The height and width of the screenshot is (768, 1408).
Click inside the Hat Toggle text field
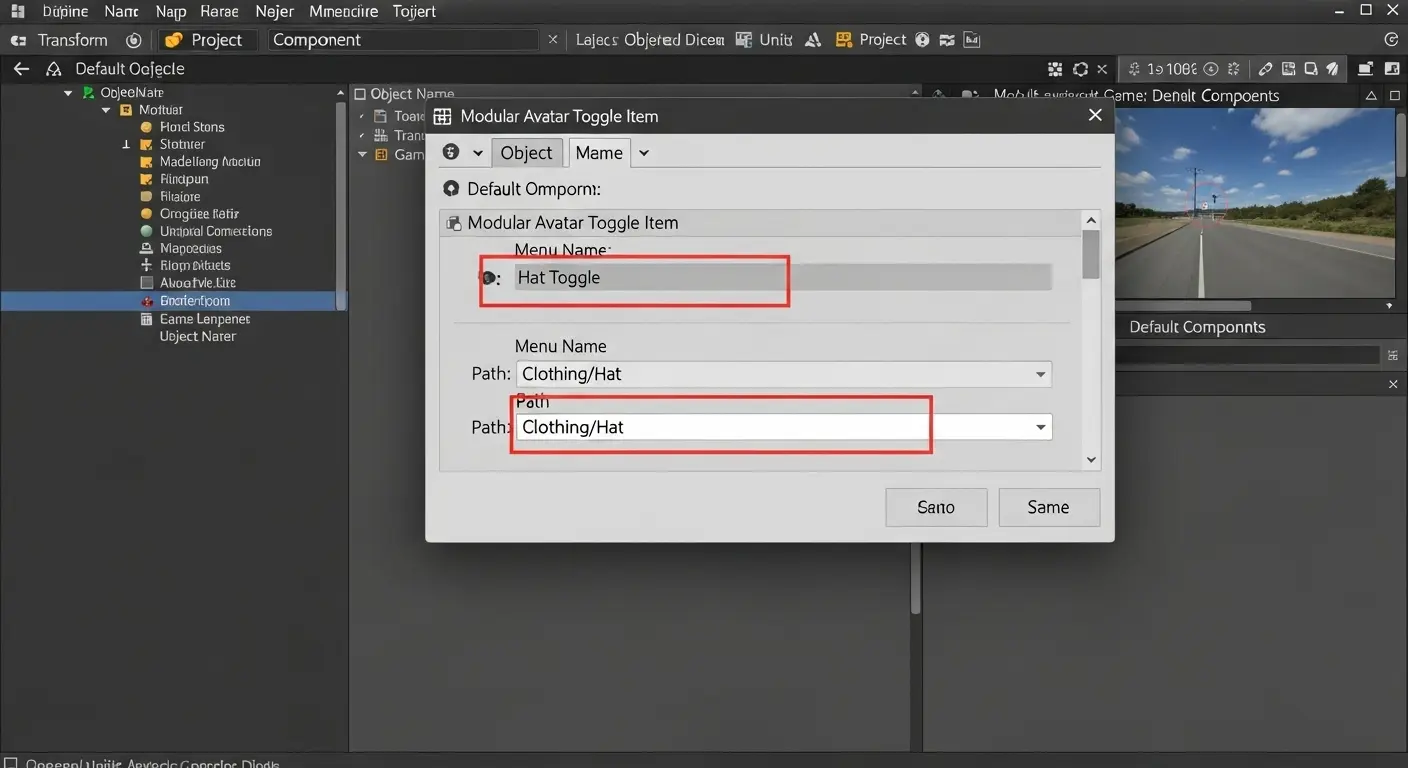[x=650, y=277]
